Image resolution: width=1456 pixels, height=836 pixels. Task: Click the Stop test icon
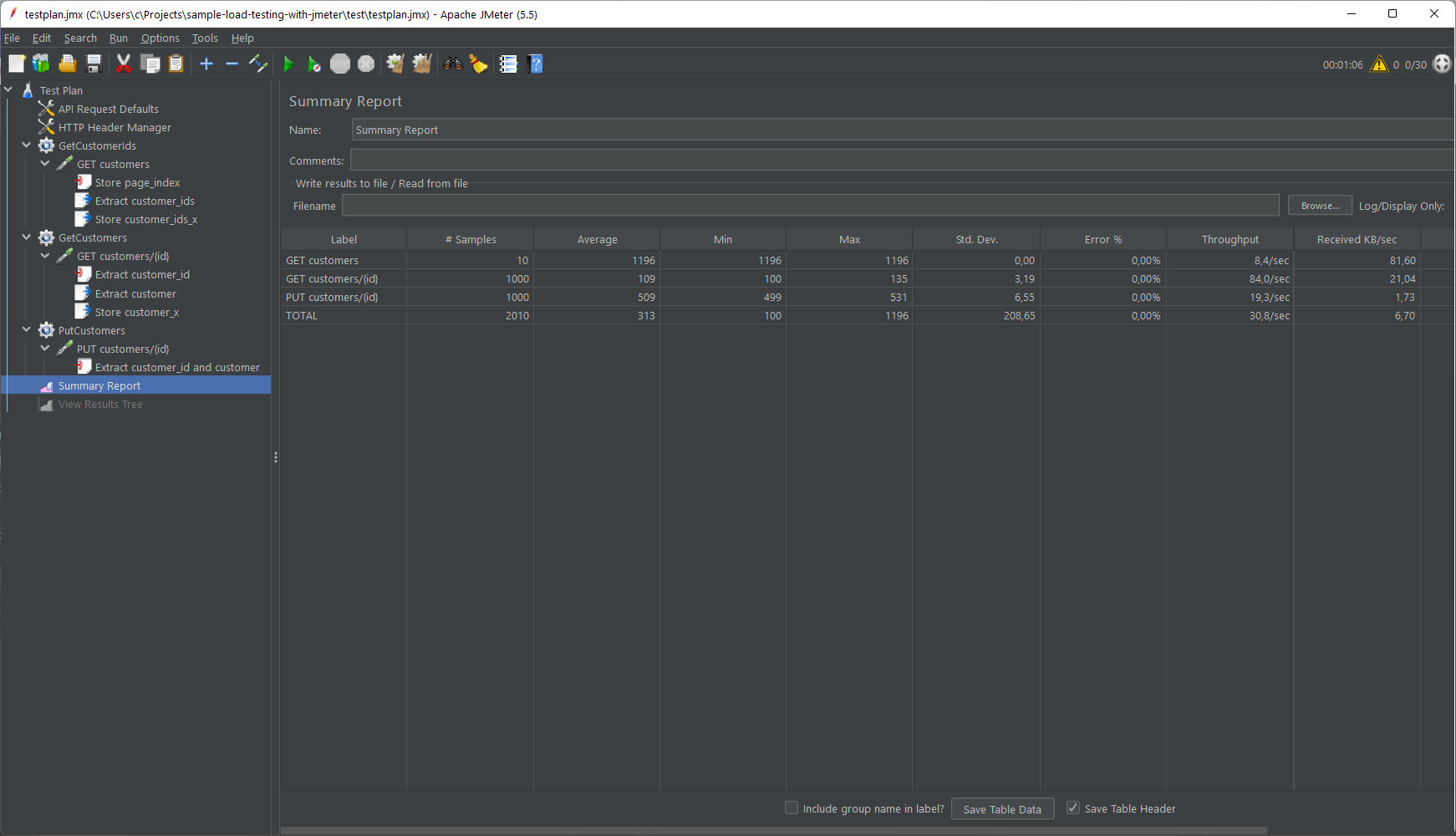coord(340,64)
